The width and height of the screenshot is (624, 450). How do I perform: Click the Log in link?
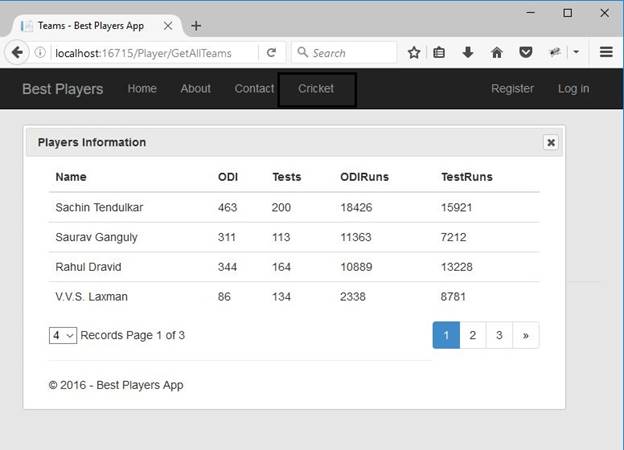[x=573, y=89]
